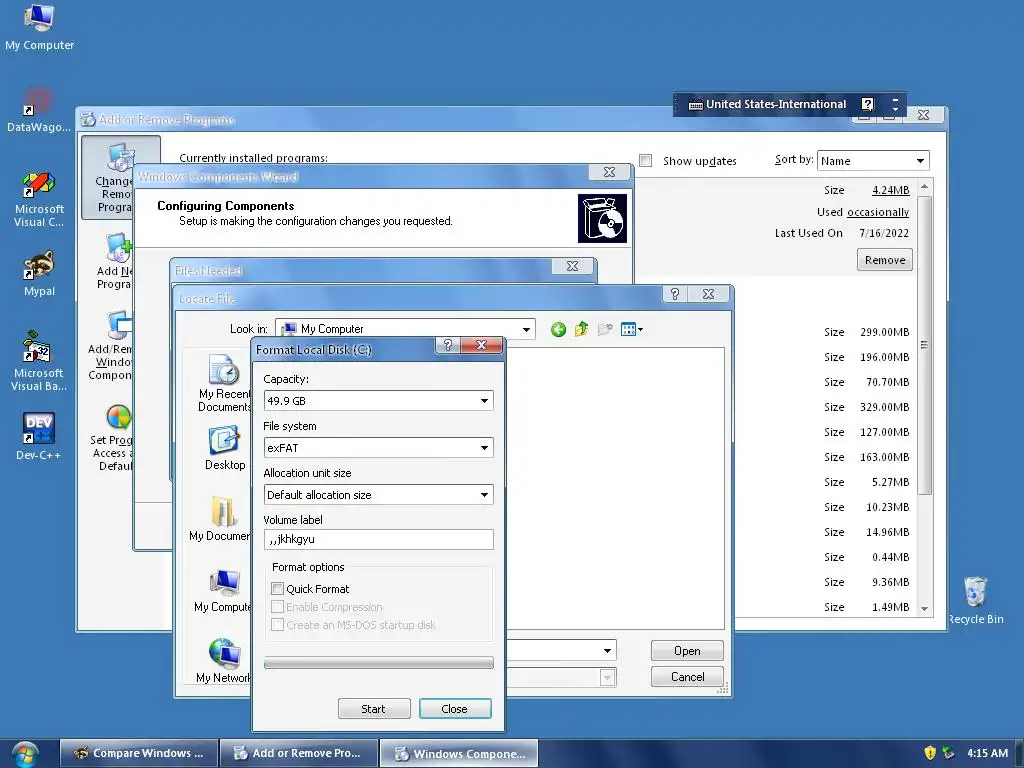Screen dimensions: 1024x768
Task: Open Microsoft Visual C++ desktop shortcut
Action: pyautogui.click(x=39, y=199)
